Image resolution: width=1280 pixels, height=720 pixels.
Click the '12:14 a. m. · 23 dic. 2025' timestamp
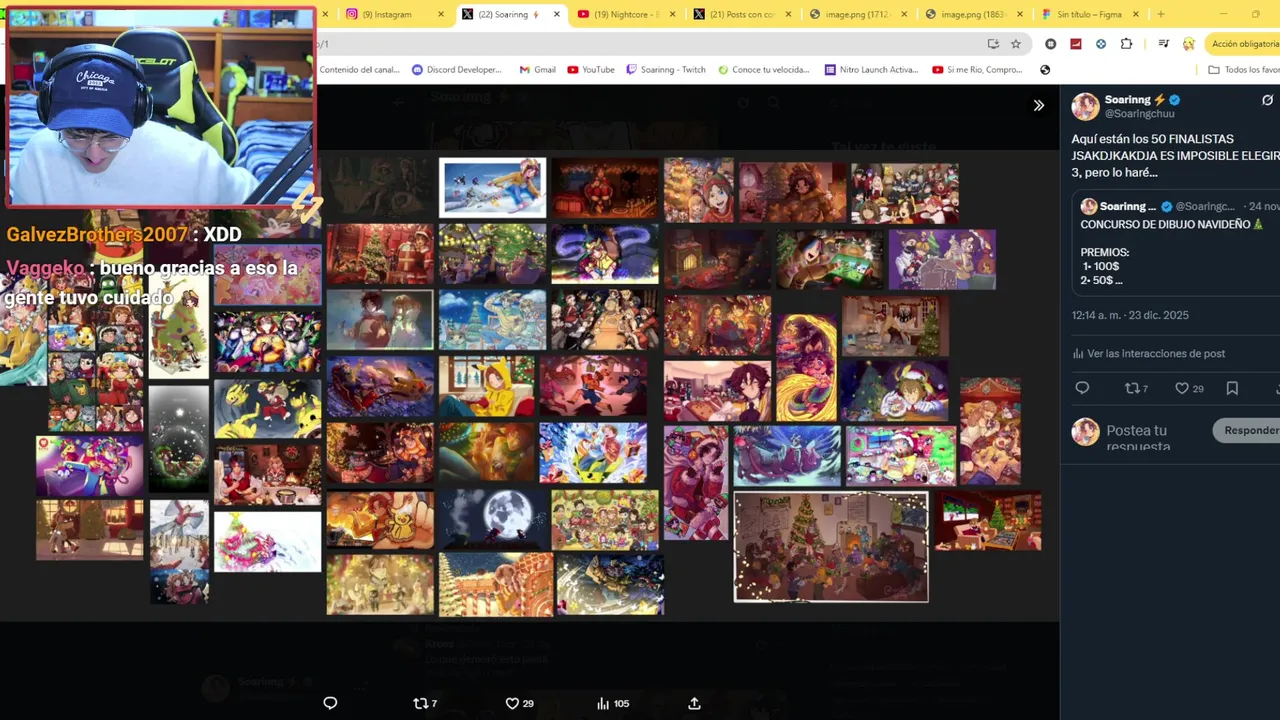coord(1130,315)
